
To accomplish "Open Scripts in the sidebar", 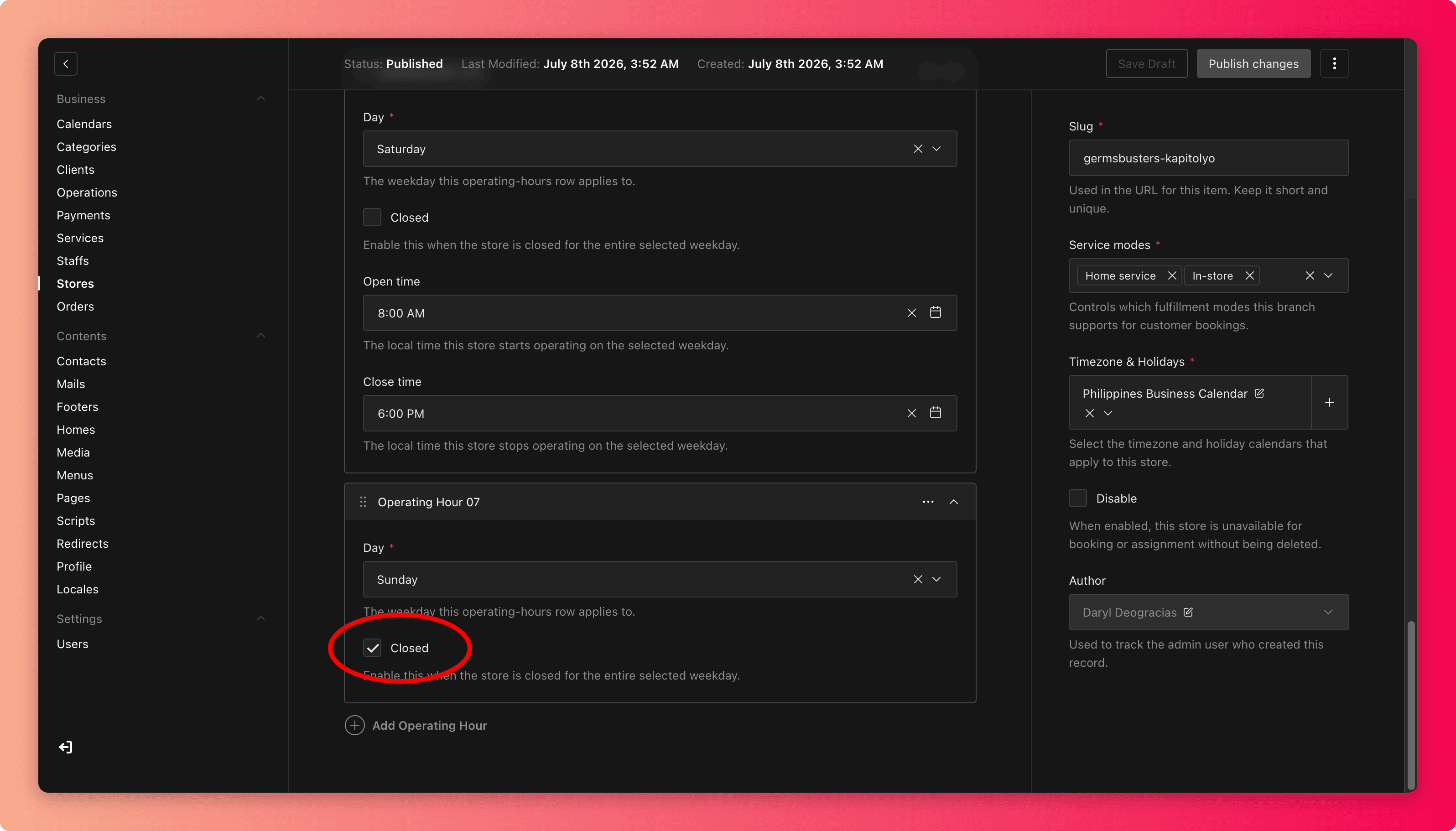I will point(75,520).
